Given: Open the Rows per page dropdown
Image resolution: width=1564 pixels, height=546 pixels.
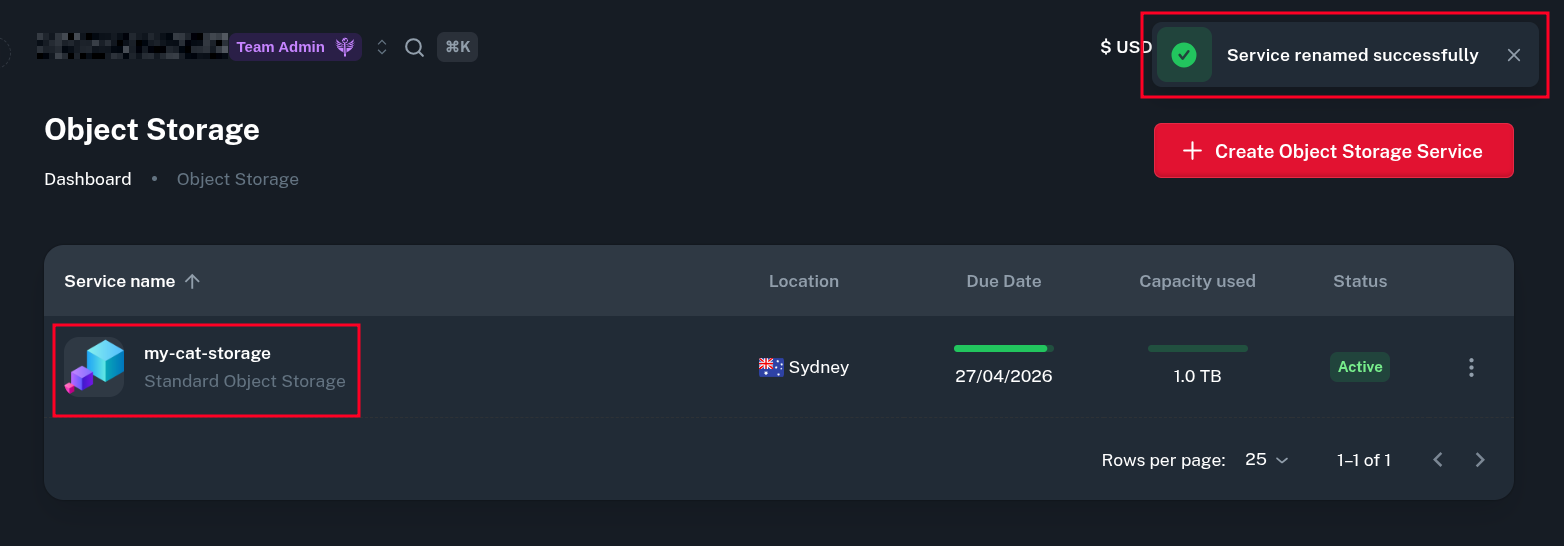Looking at the screenshot, I should pyautogui.click(x=1266, y=460).
